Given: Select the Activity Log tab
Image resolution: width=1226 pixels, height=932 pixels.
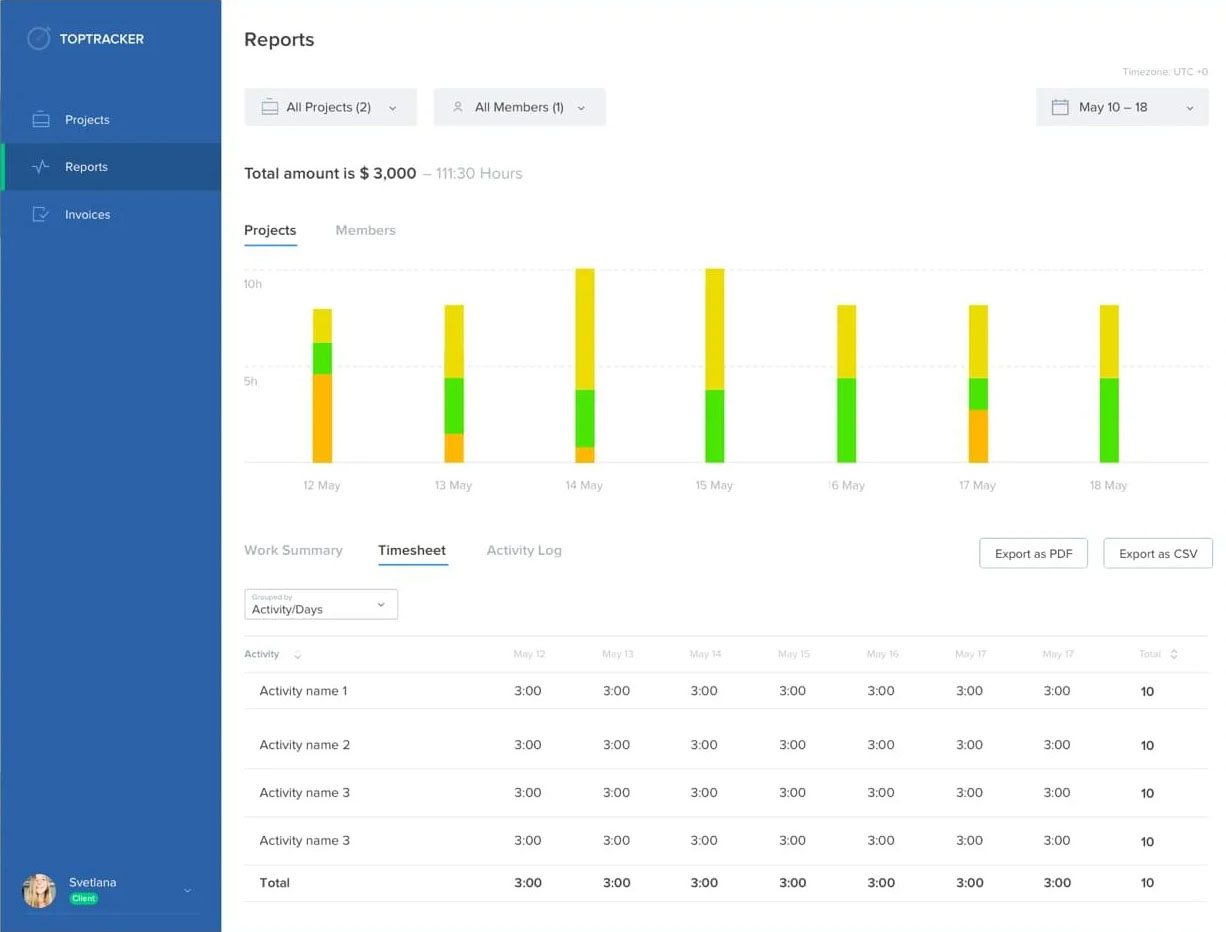Looking at the screenshot, I should [523, 550].
